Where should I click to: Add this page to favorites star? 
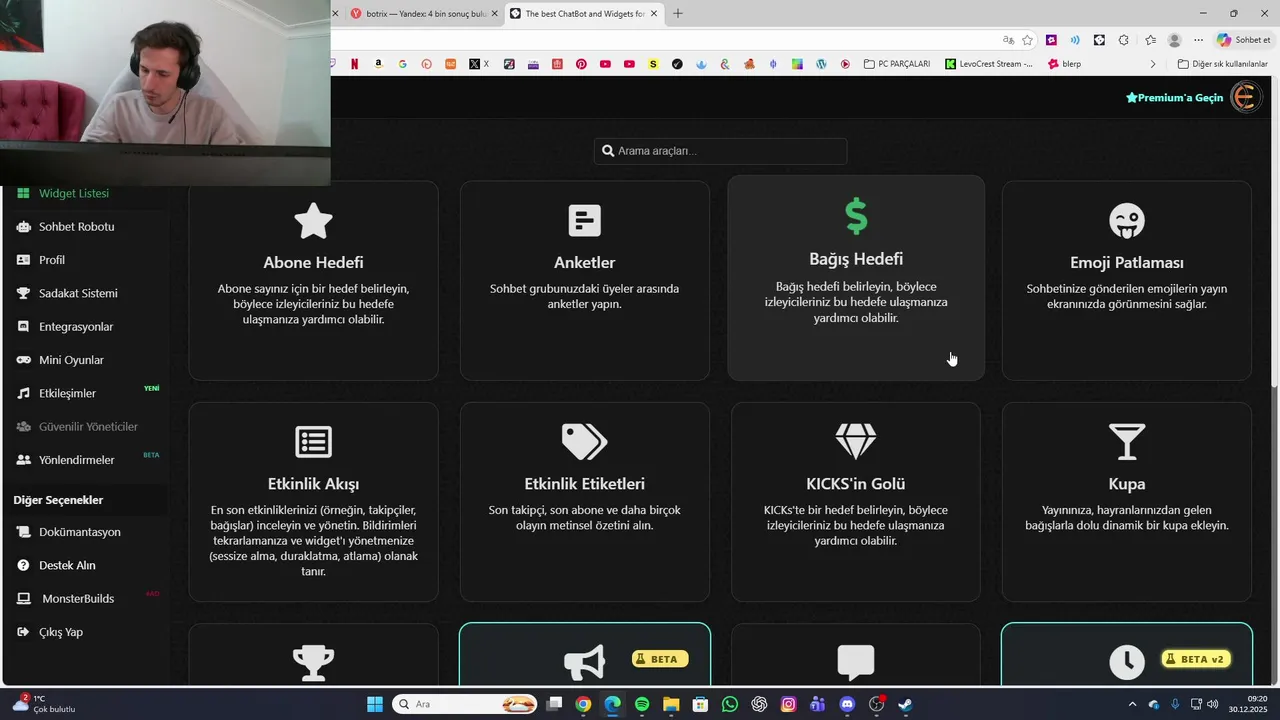click(1027, 40)
